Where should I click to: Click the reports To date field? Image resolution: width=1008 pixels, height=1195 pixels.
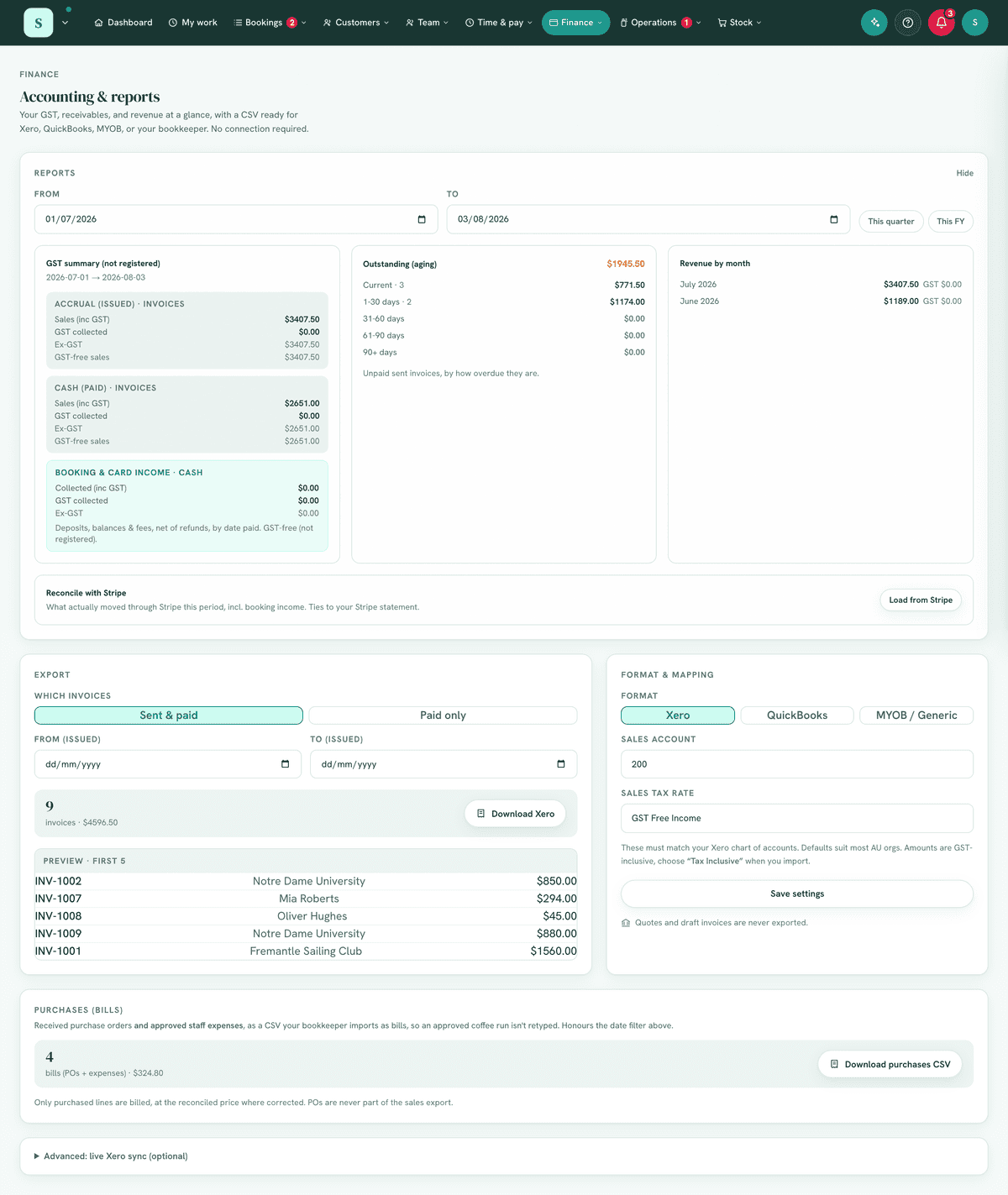pos(648,219)
